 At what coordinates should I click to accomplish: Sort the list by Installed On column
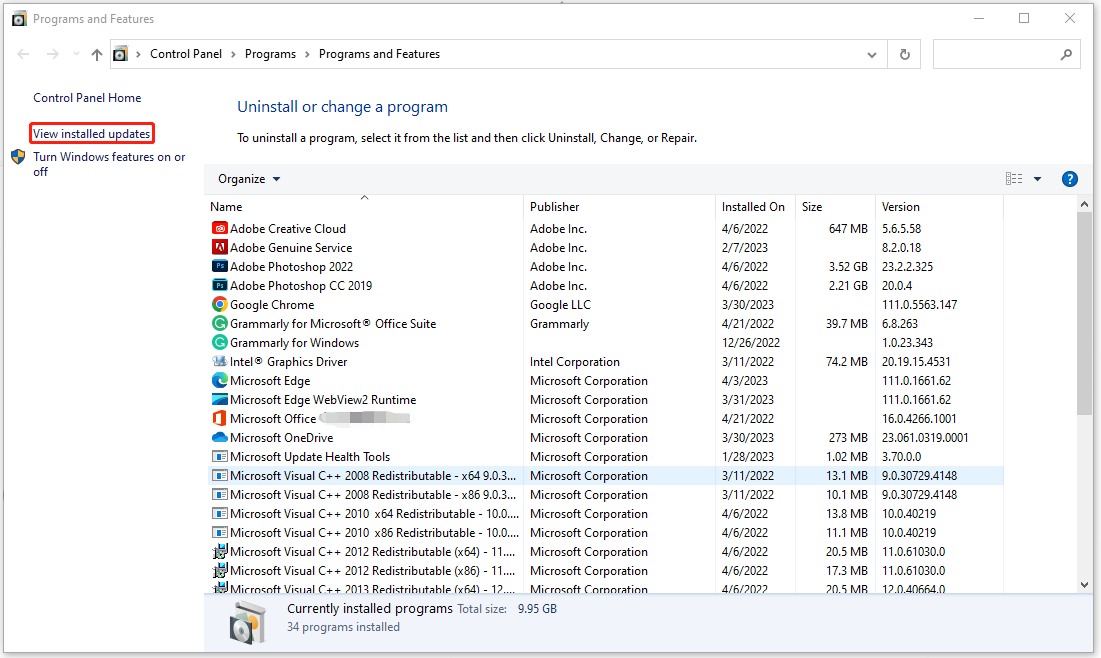753,207
